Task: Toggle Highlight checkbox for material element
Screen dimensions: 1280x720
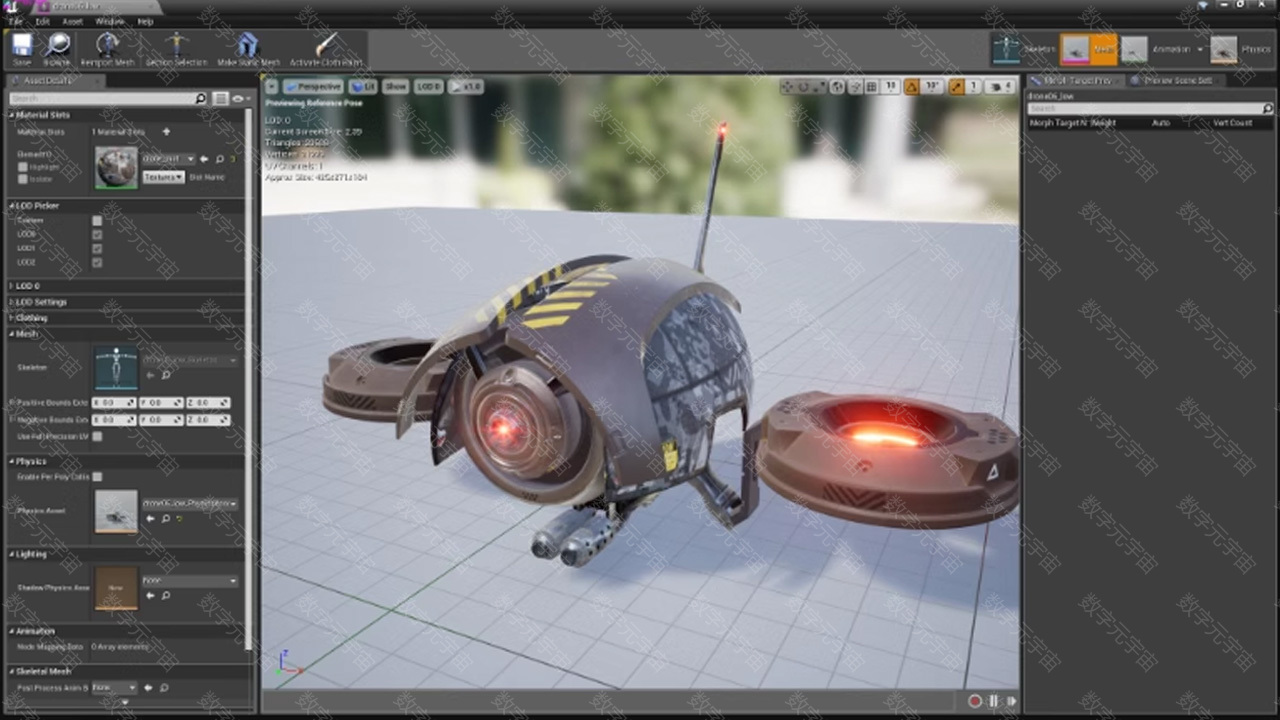Action: (22, 167)
